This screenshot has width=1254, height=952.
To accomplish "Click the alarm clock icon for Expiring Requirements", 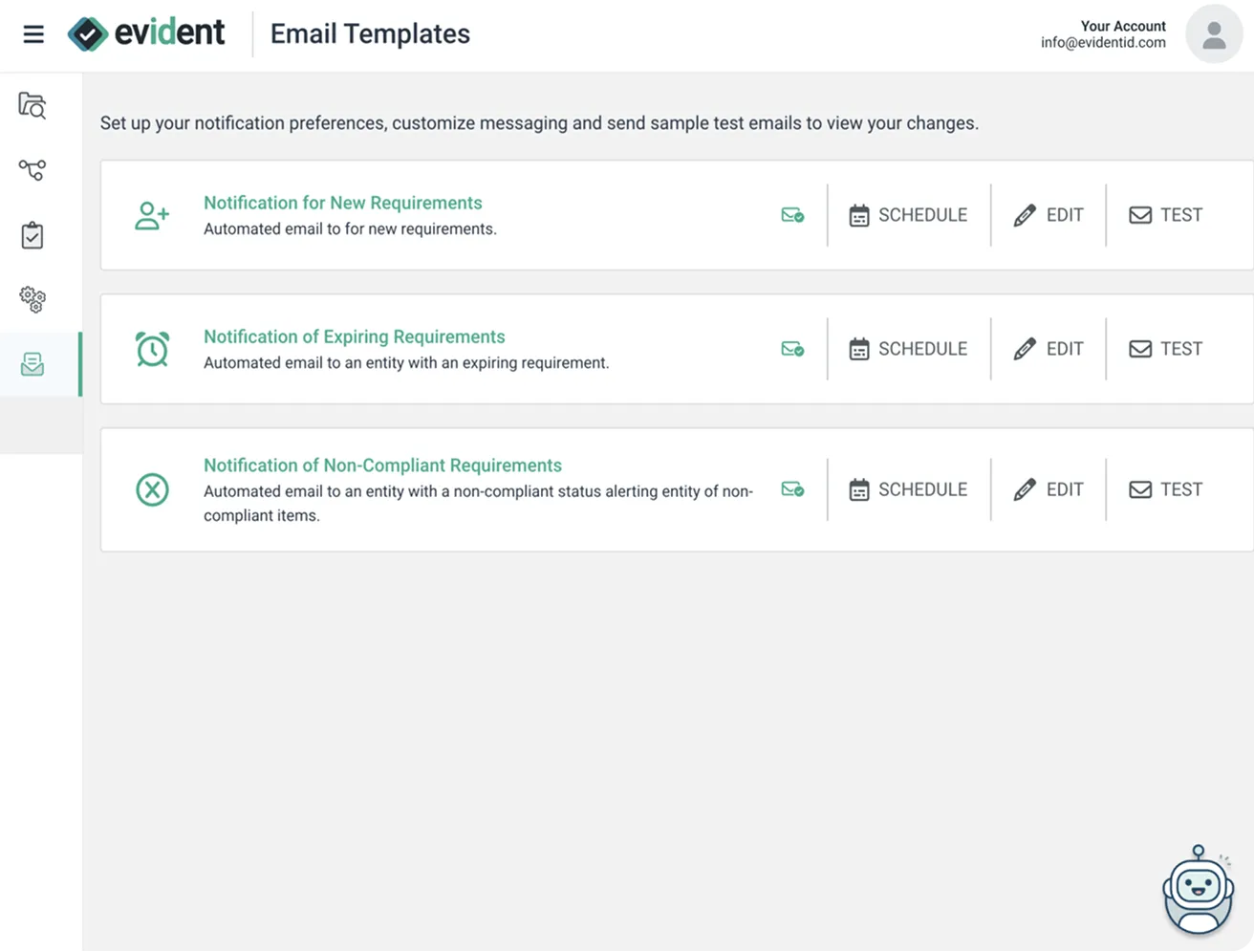I will 152,349.
